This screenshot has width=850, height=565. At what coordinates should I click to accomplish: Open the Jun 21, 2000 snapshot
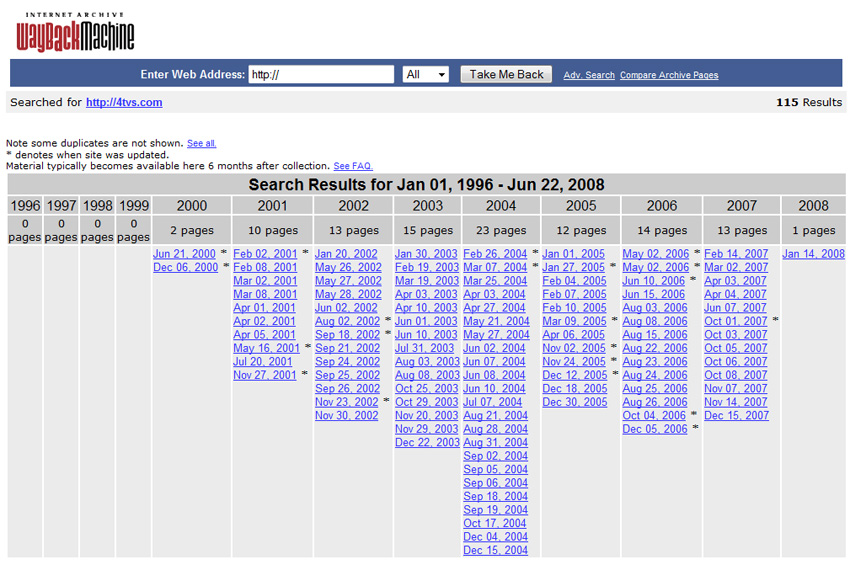click(184, 254)
